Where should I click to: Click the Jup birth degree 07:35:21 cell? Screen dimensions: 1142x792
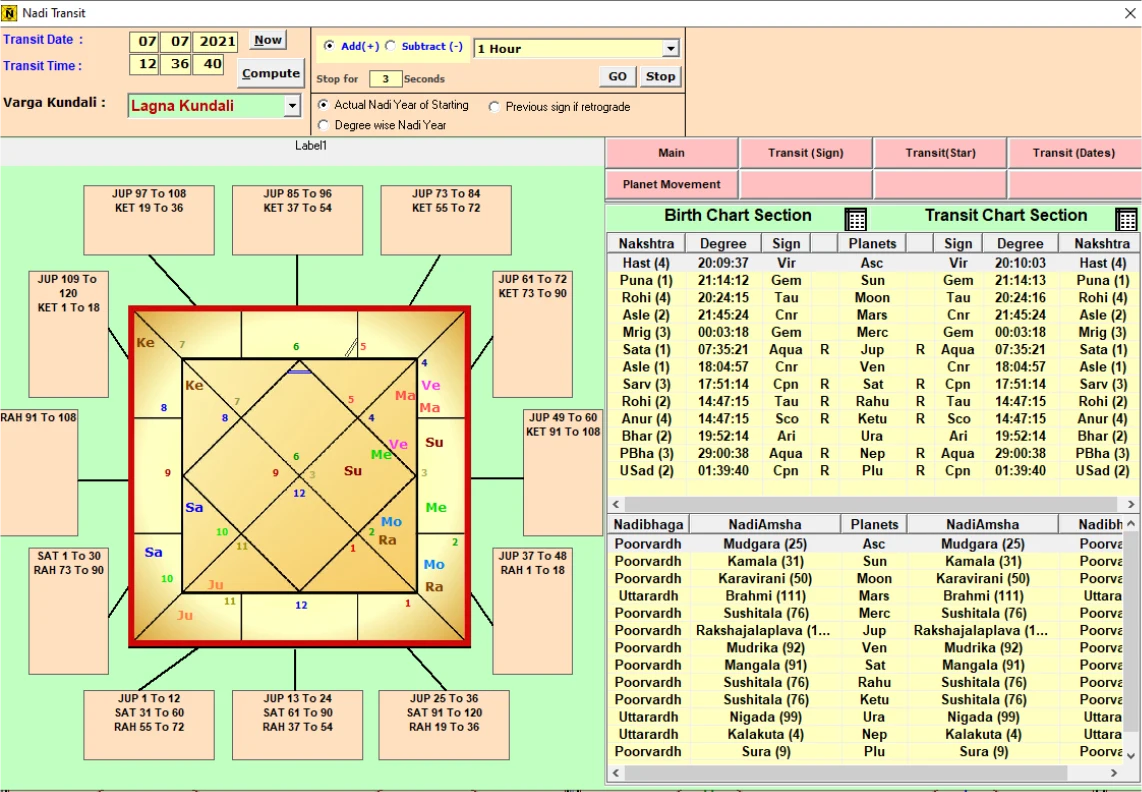click(723, 350)
